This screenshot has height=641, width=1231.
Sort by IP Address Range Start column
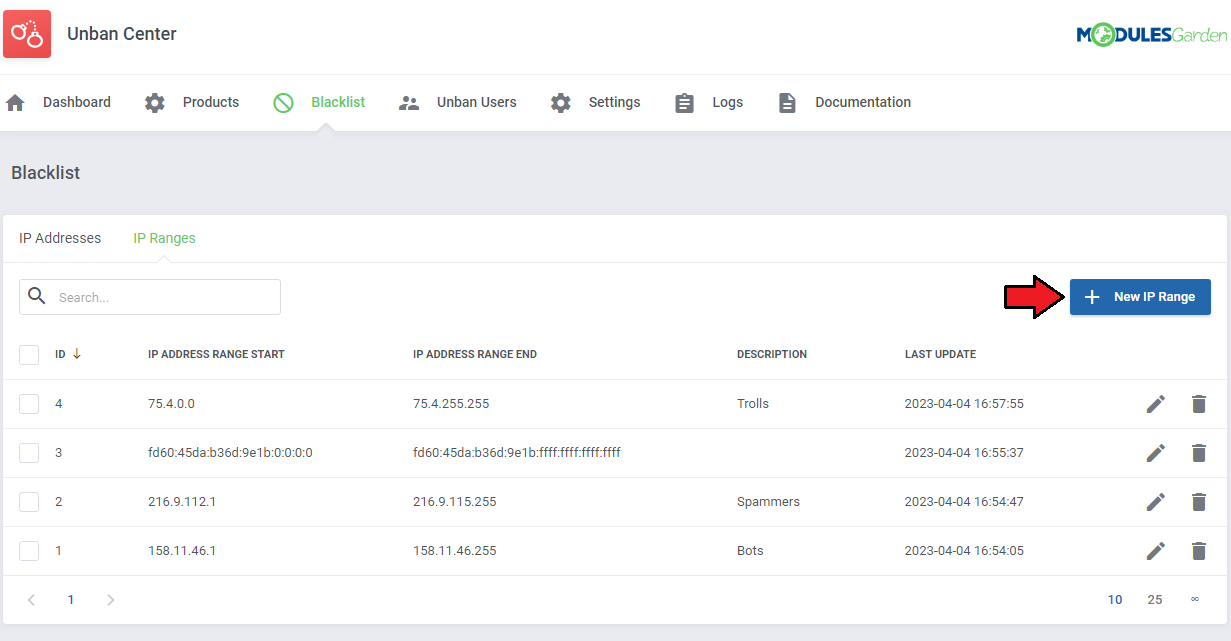pos(216,354)
